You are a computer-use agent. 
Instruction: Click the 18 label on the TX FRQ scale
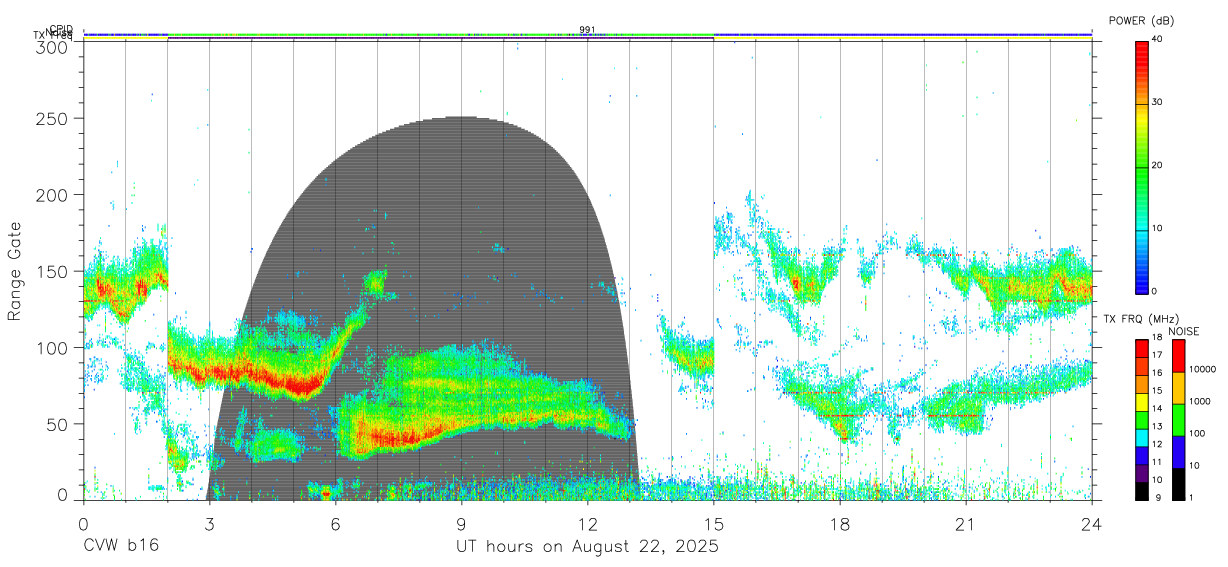(1157, 337)
